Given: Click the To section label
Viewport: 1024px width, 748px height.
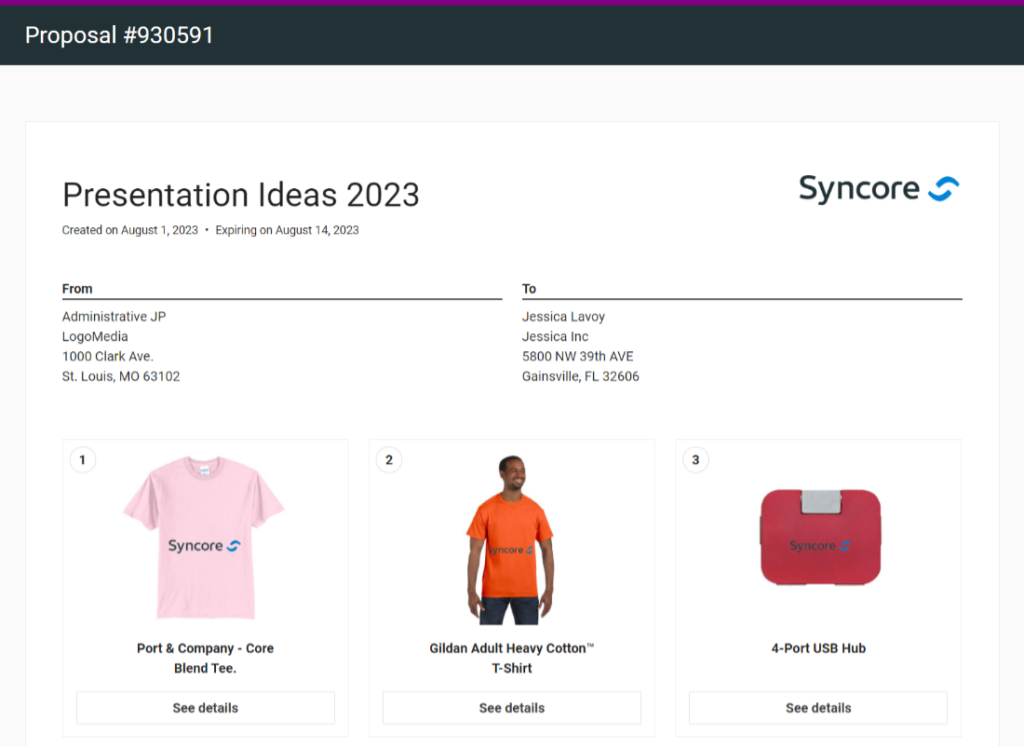Looking at the screenshot, I should (529, 289).
